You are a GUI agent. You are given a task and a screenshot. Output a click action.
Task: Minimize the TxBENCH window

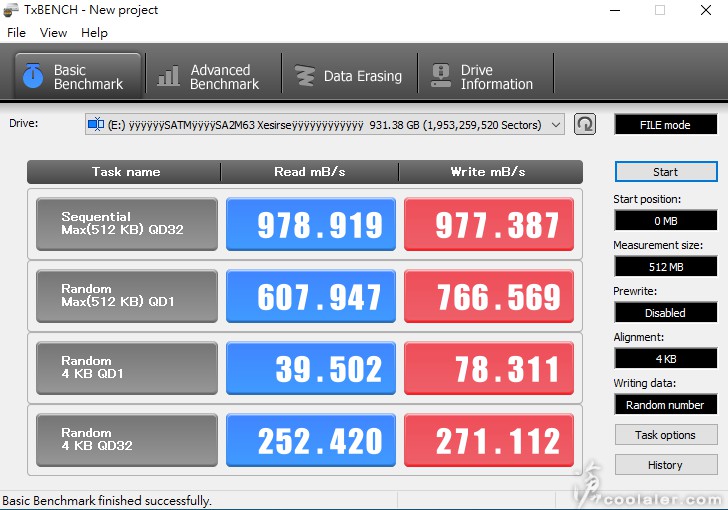615,10
